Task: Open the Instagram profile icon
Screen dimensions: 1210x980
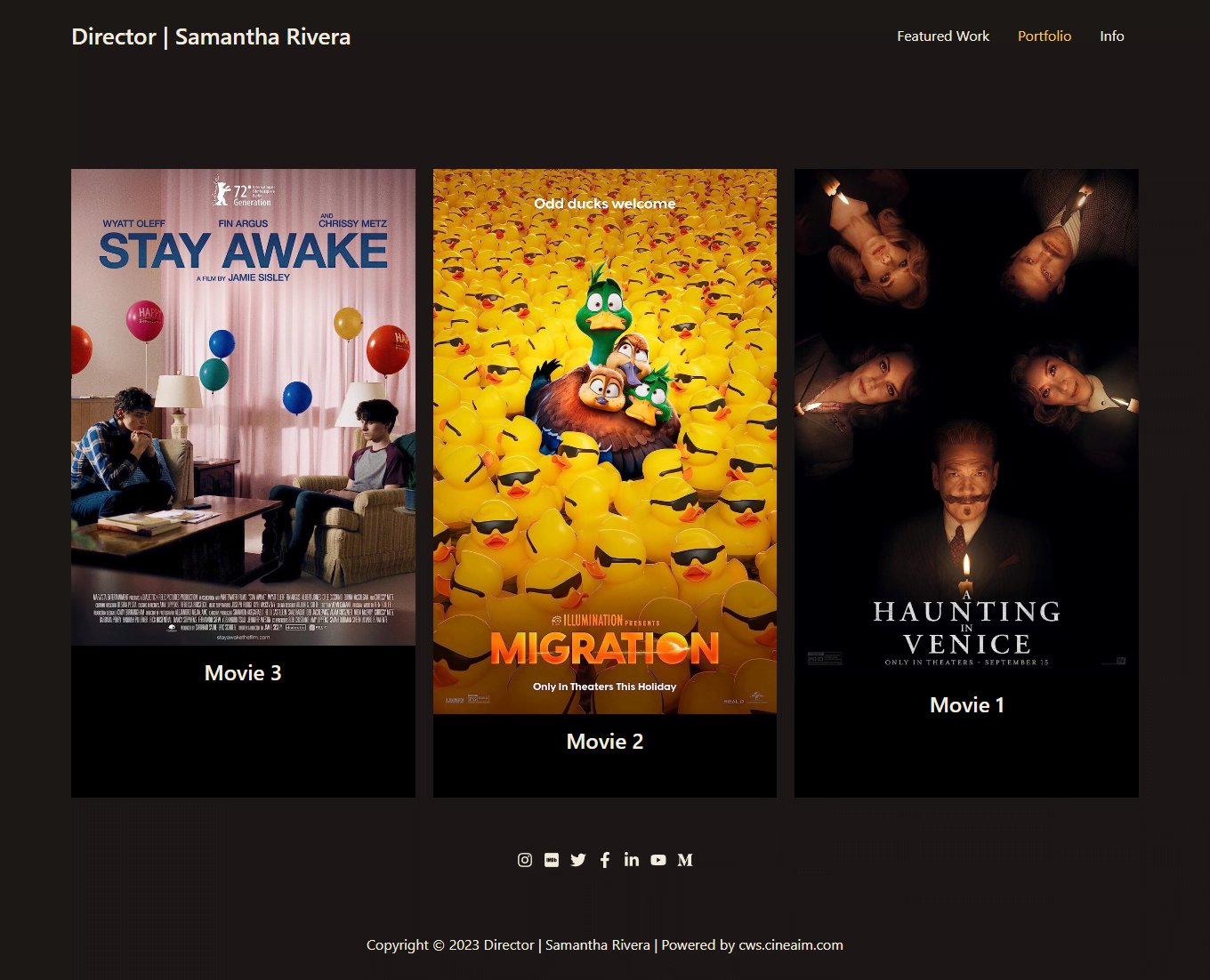Action: 525,860
